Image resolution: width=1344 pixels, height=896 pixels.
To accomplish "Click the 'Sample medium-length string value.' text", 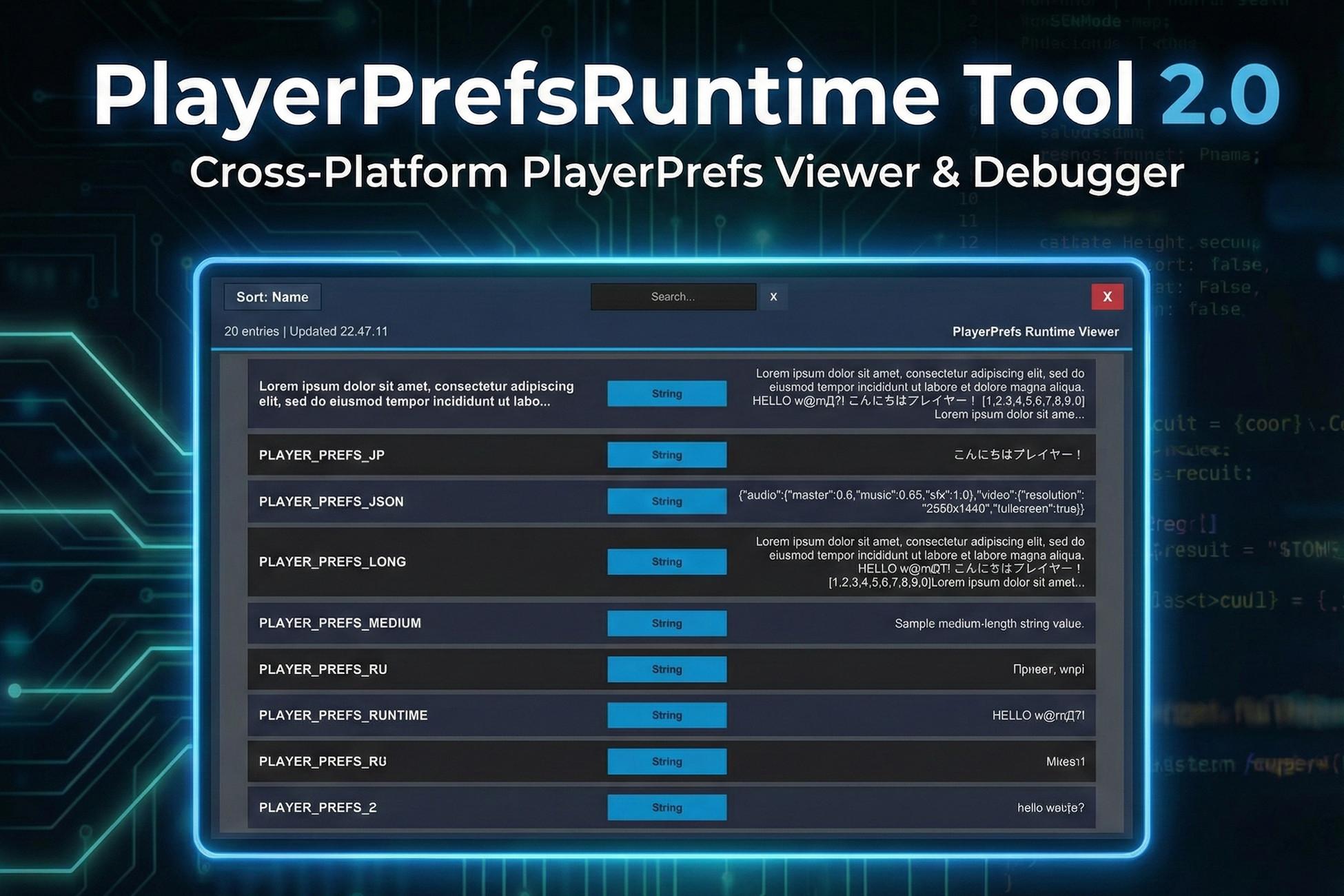I will click(x=989, y=624).
